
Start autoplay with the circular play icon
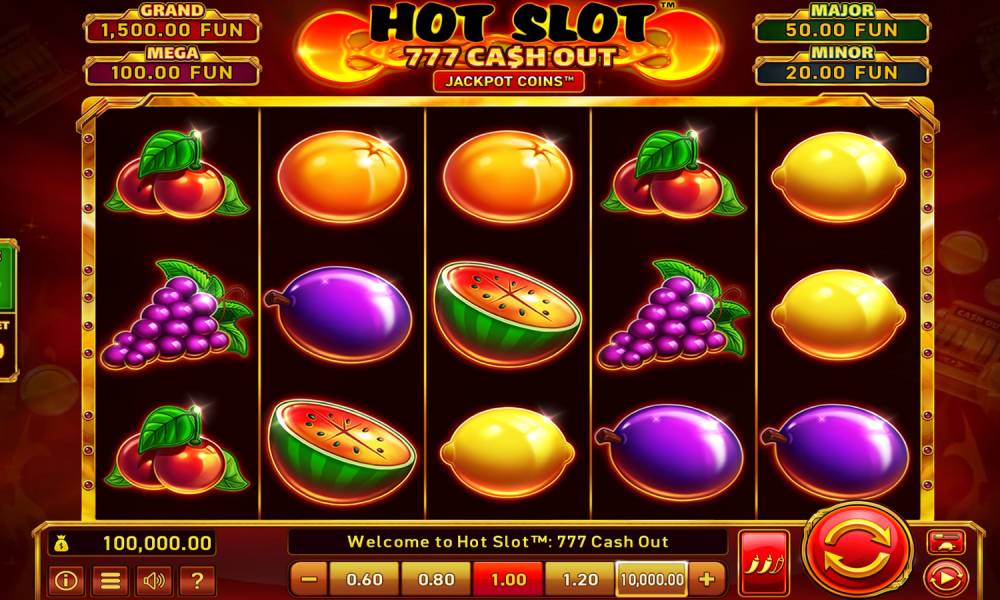946,578
